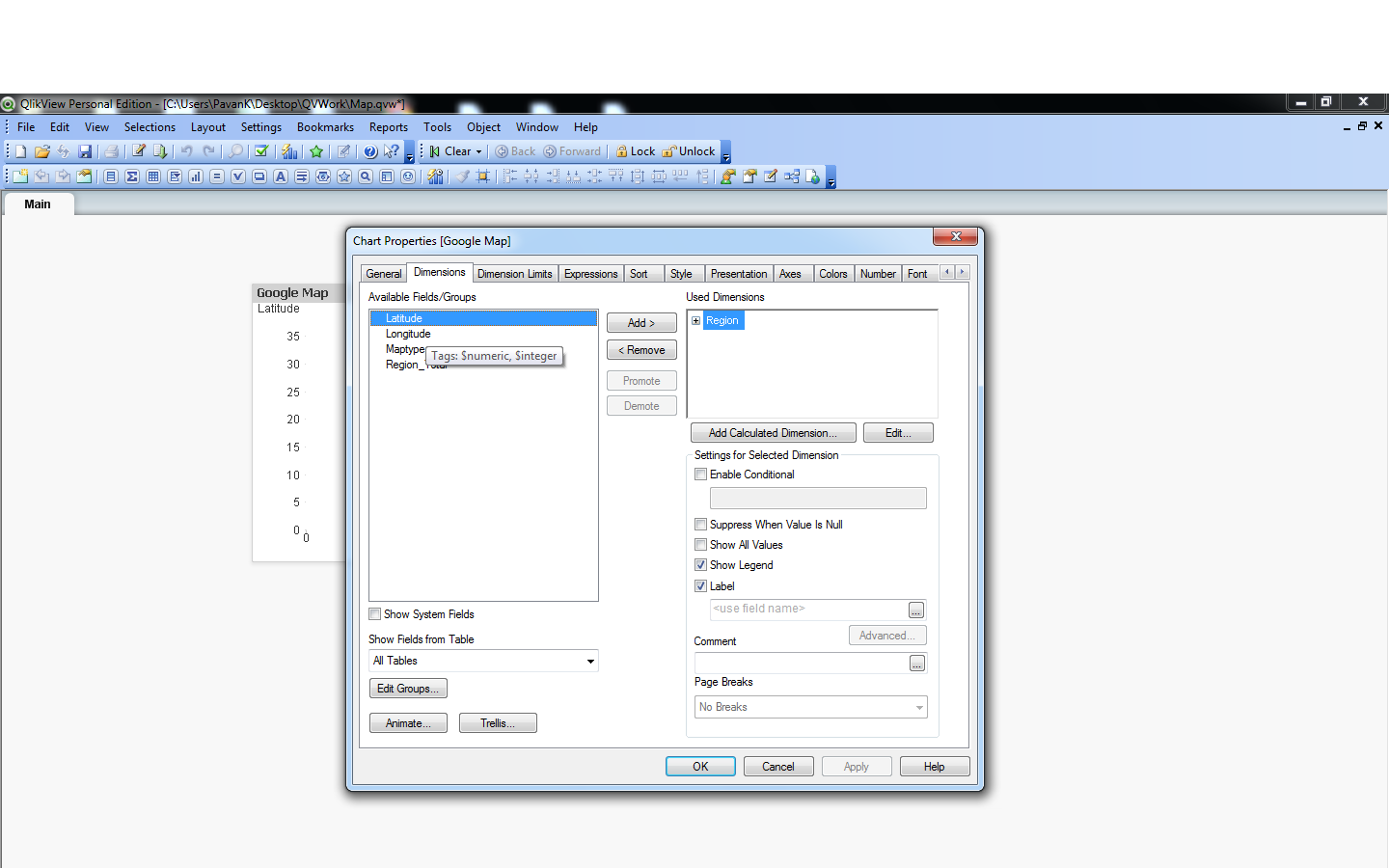Select the Main sheet tab
The height and width of the screenshot is (868, 1389).
[x=38, y=204]
